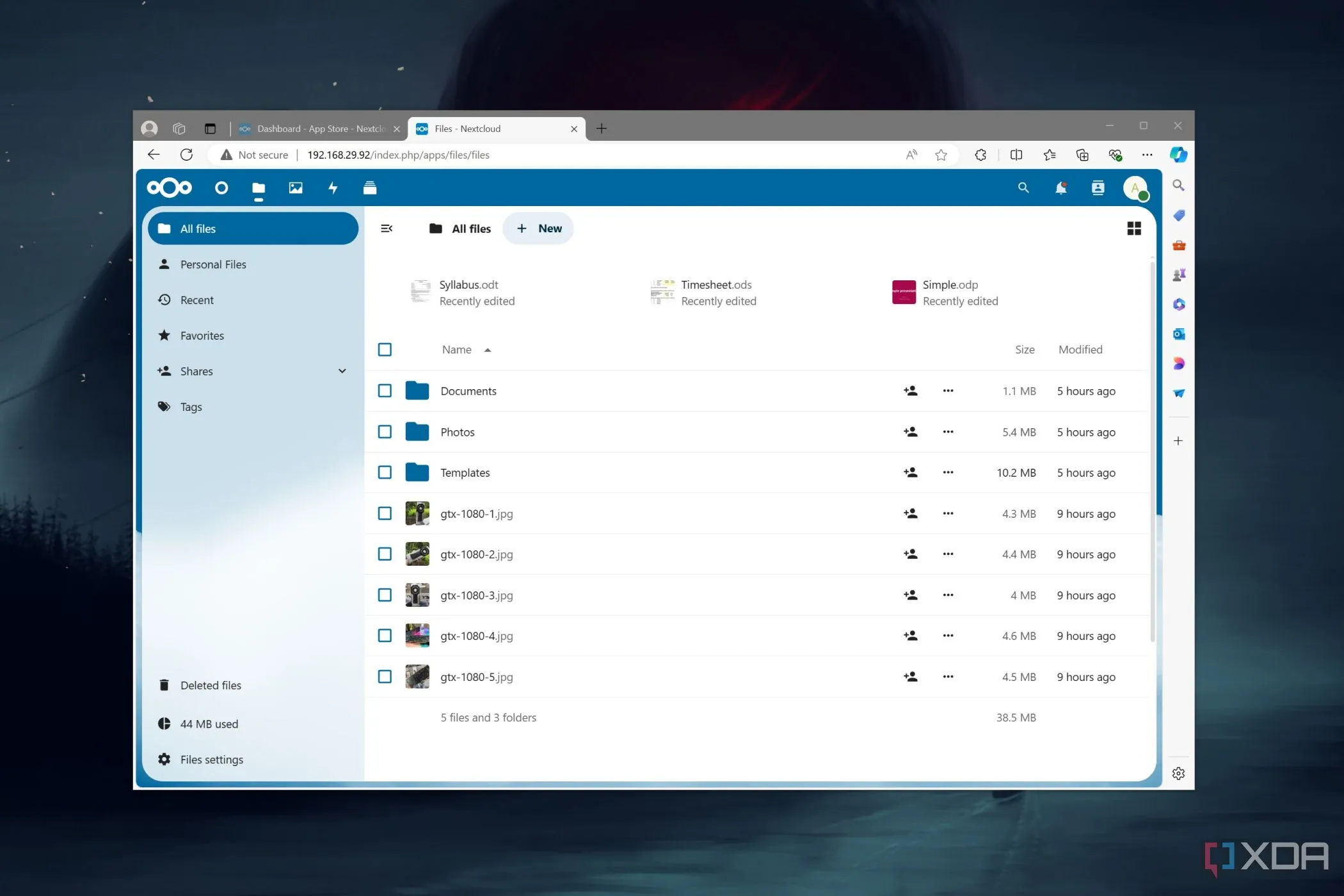
Task: Open the gtx-1080-4.jpg thumbnail
Action: coord(417,636)
